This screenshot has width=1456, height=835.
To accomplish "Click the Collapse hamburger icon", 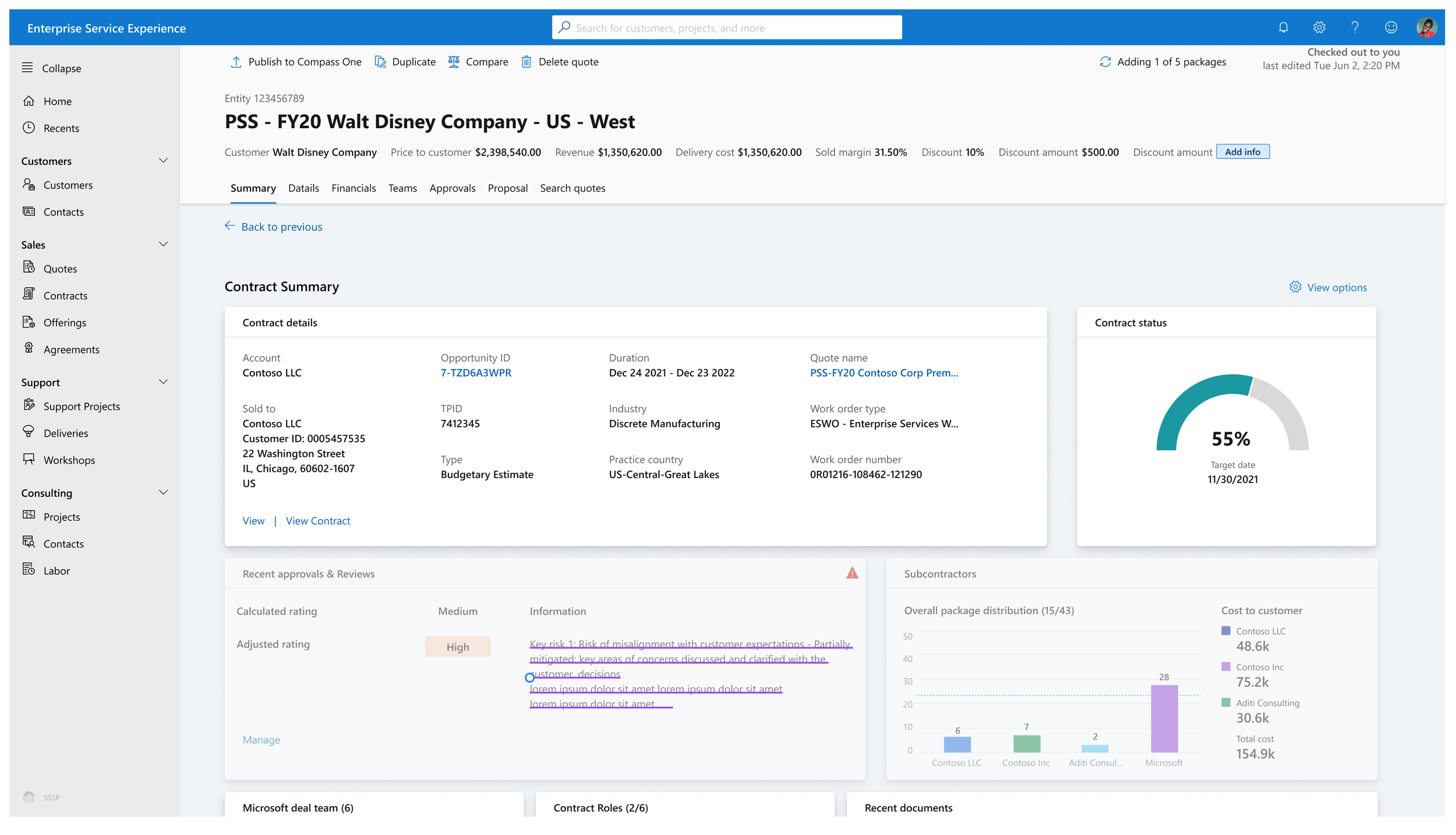I will tap(27, 68).
